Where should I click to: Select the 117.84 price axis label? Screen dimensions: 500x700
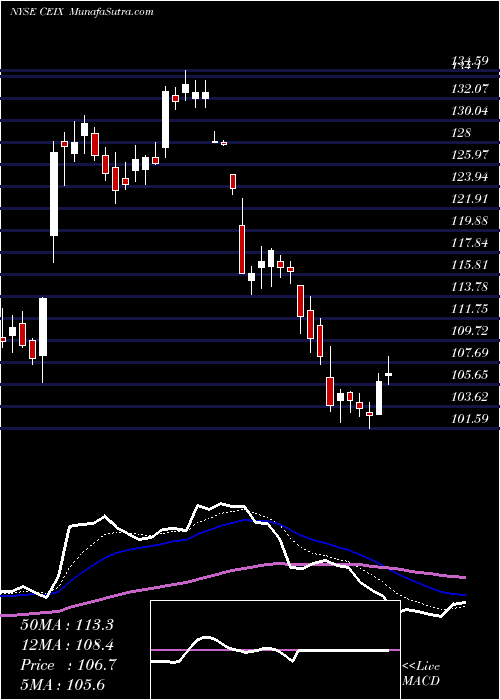pos(469,243)
